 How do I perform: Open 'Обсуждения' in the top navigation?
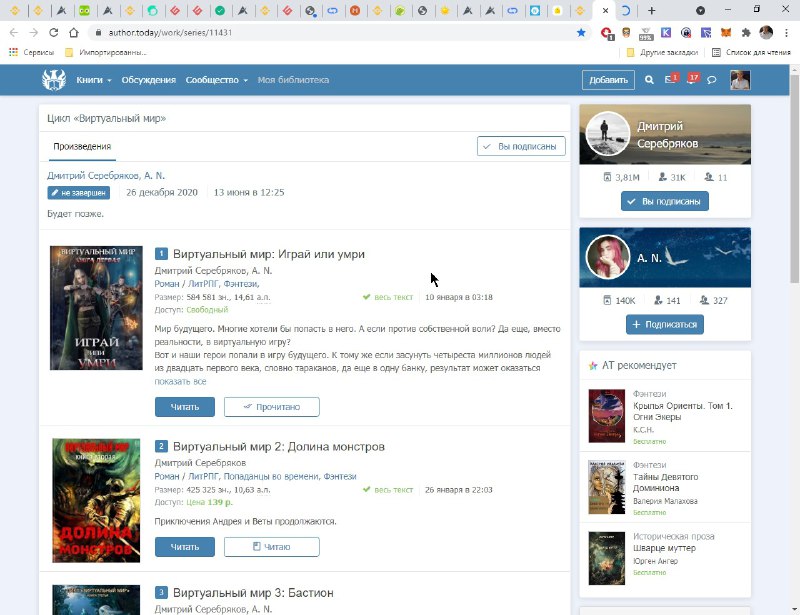(148, 80)
